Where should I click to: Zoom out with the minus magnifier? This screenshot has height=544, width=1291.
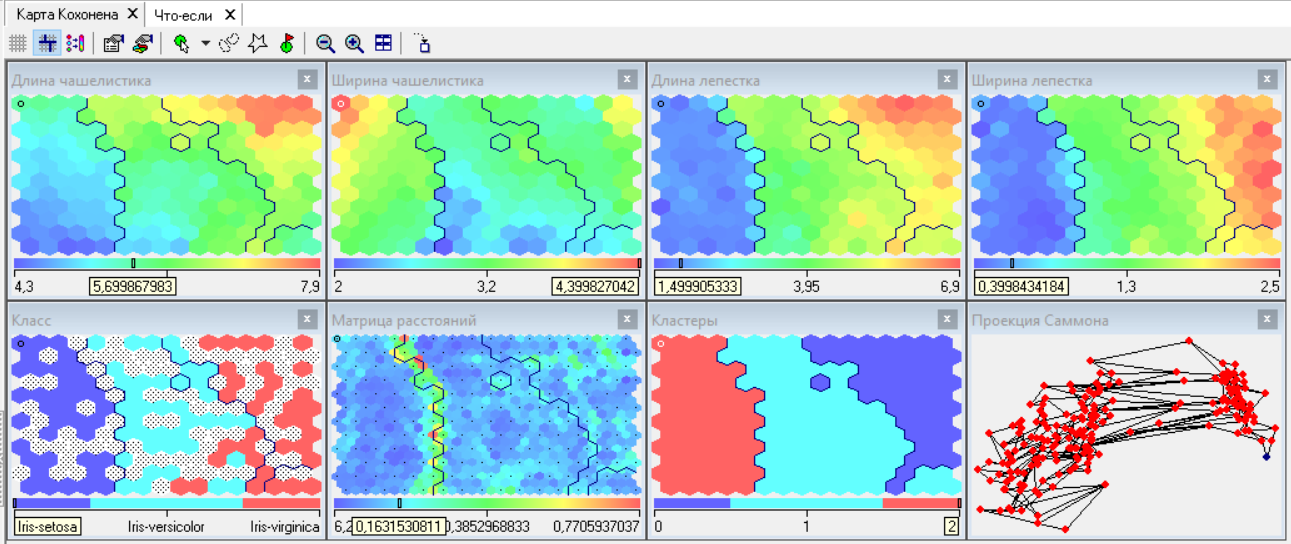[x=325, y=43]
